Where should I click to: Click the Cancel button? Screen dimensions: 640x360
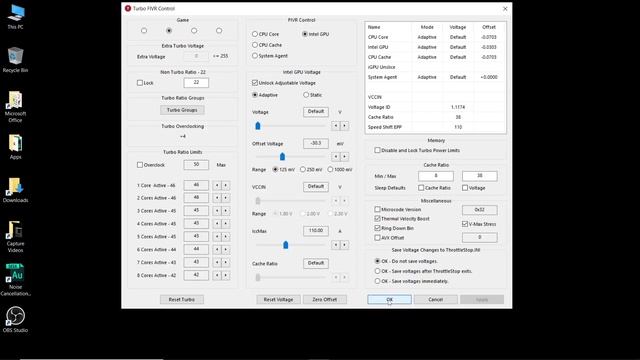pos(436,300)
